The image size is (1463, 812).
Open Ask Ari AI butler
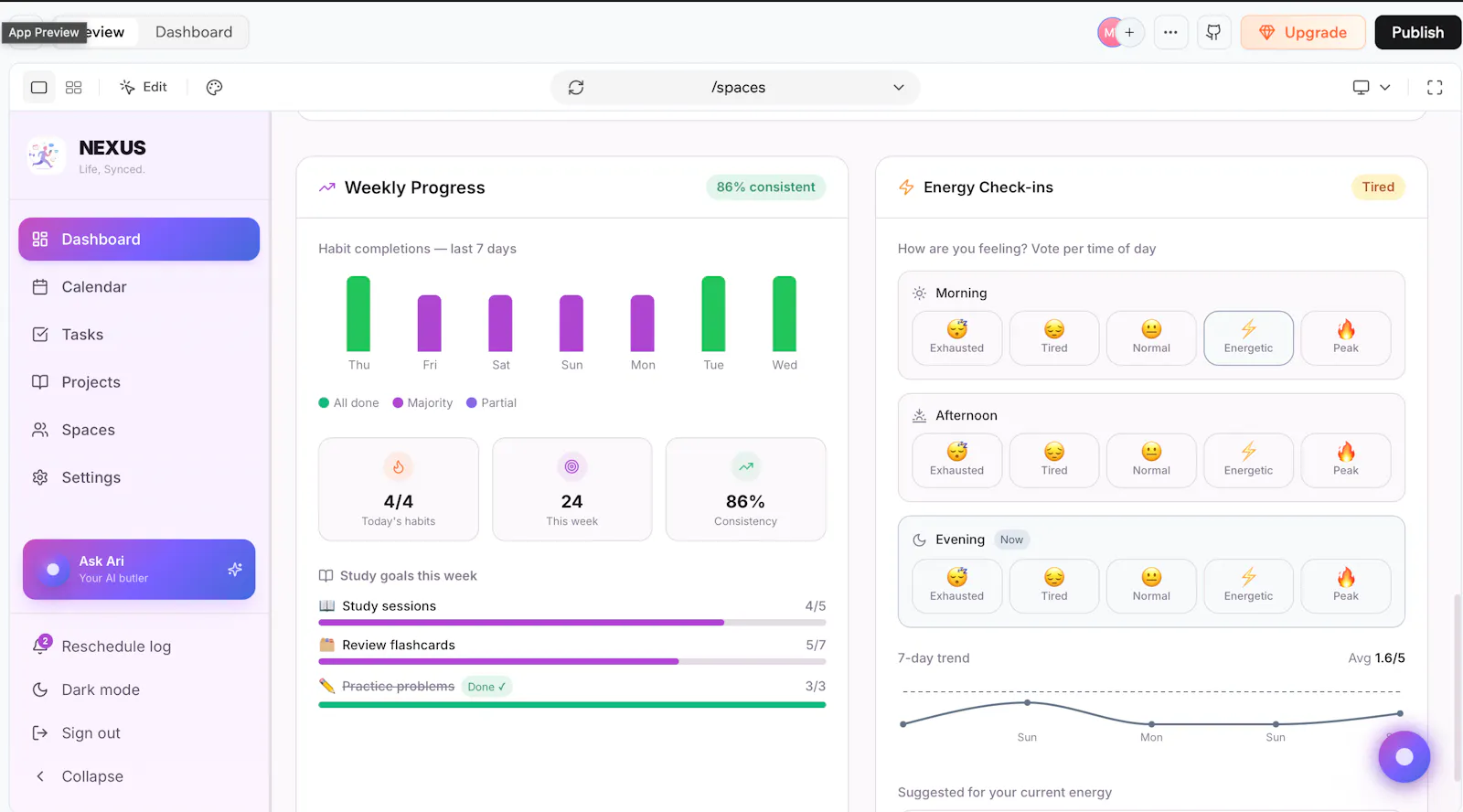pos(139,569)
